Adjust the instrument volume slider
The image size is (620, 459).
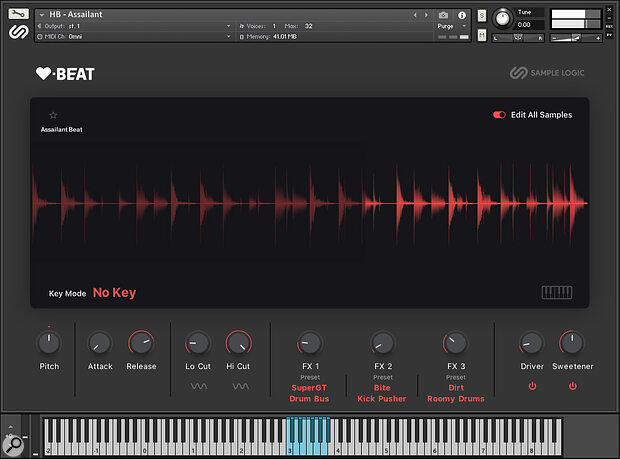576,38
